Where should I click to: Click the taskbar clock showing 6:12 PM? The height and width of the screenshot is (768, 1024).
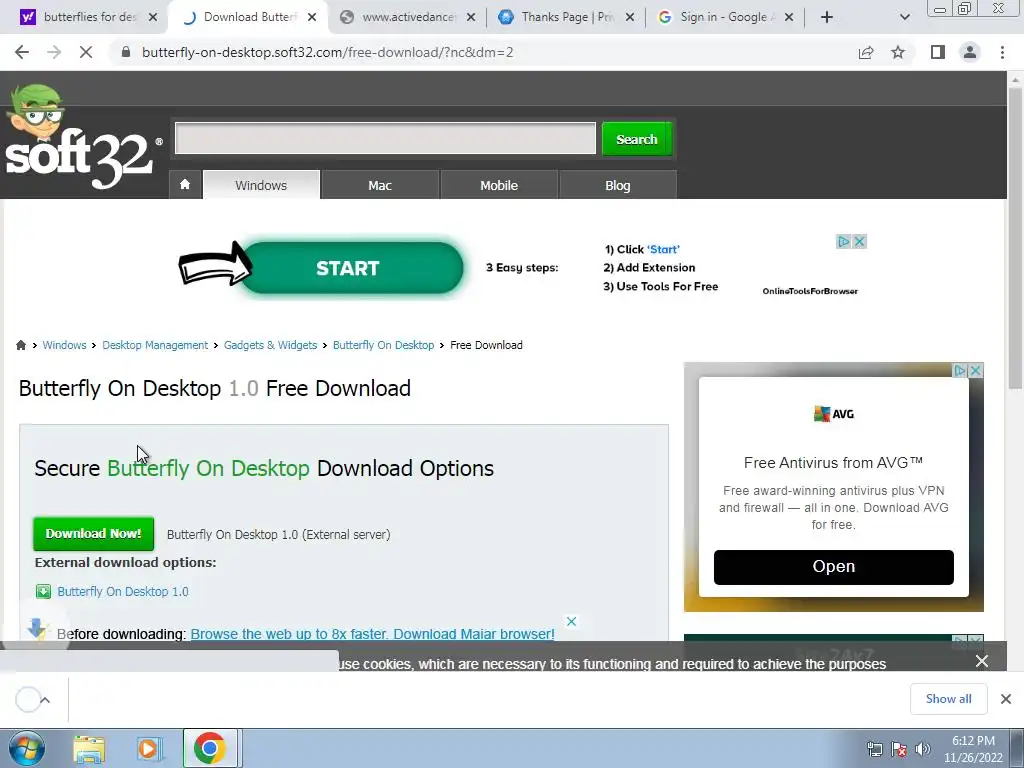(x=973, y=749)
